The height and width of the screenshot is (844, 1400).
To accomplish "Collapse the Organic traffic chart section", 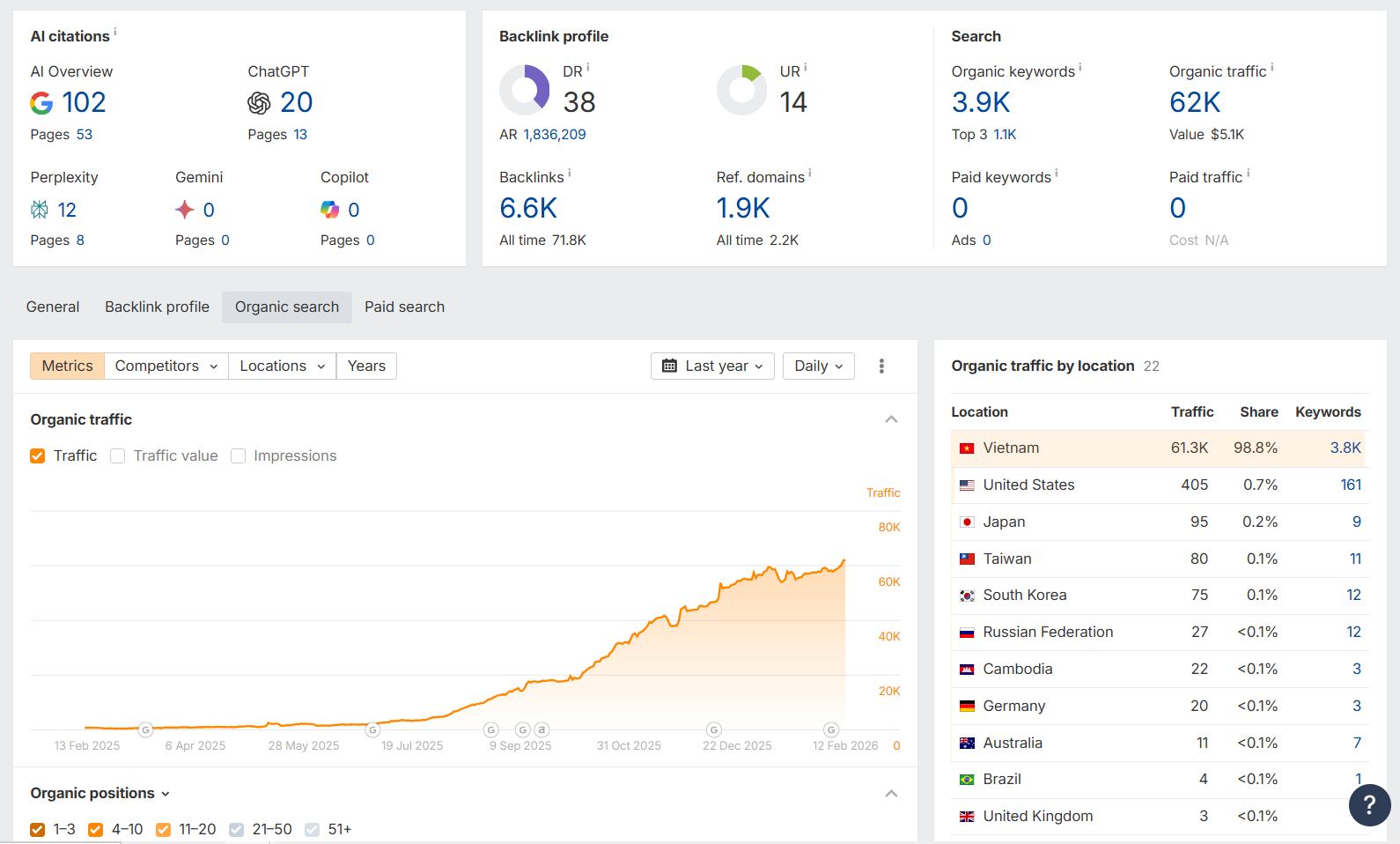I will pyautogui.click(x=891, y=419).
